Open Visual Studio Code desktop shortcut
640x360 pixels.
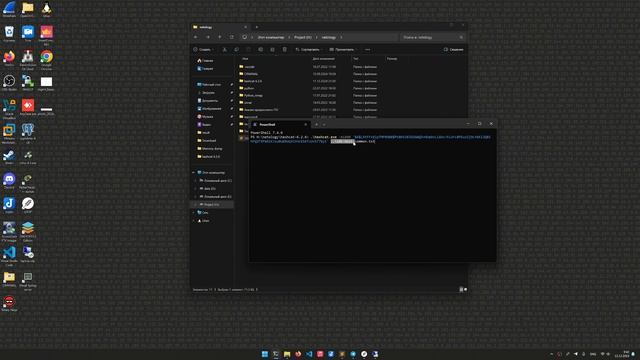(x=9, y=256)
